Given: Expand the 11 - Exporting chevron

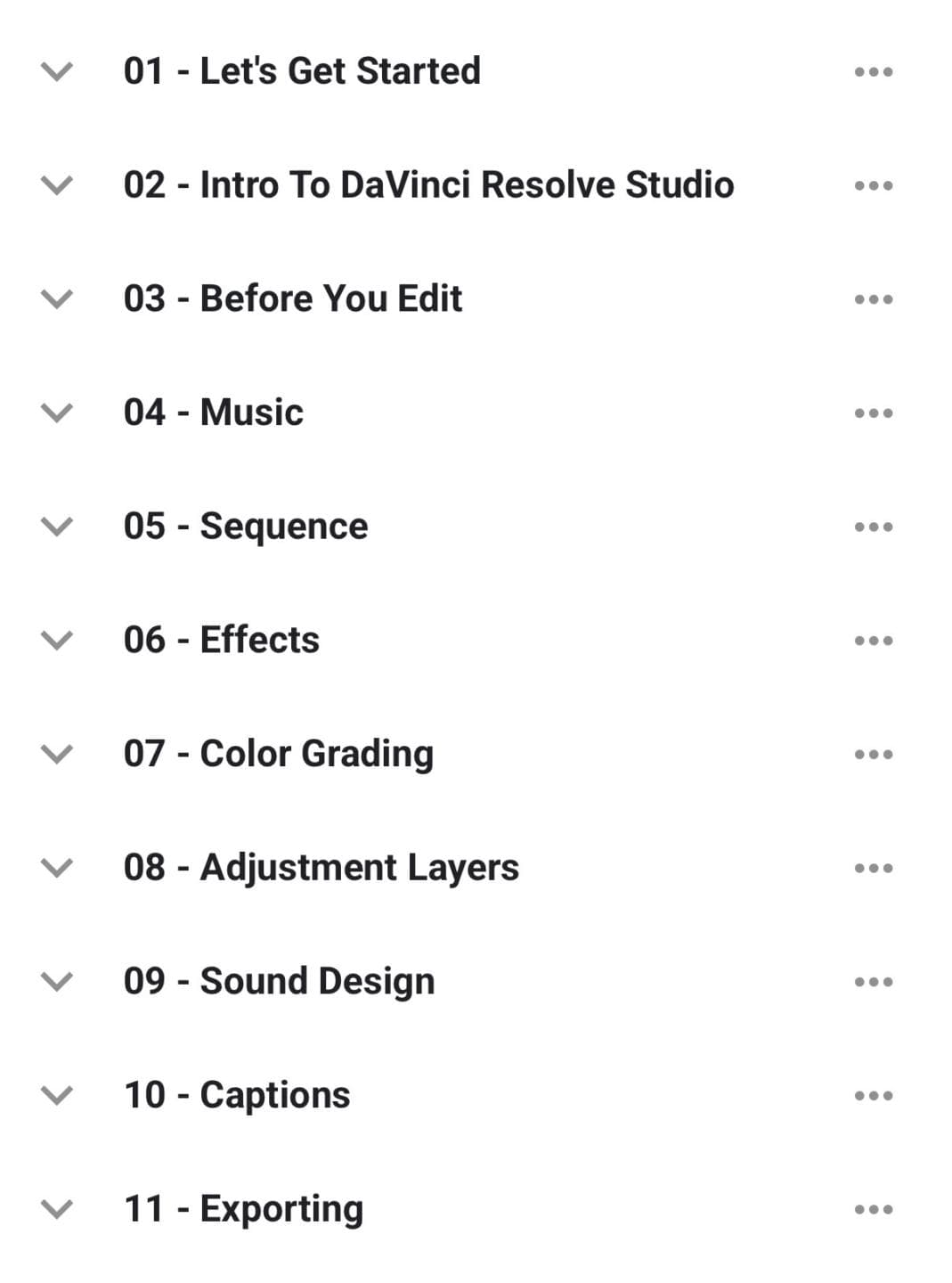Looking at the screenshot, I should [57, 1209].
